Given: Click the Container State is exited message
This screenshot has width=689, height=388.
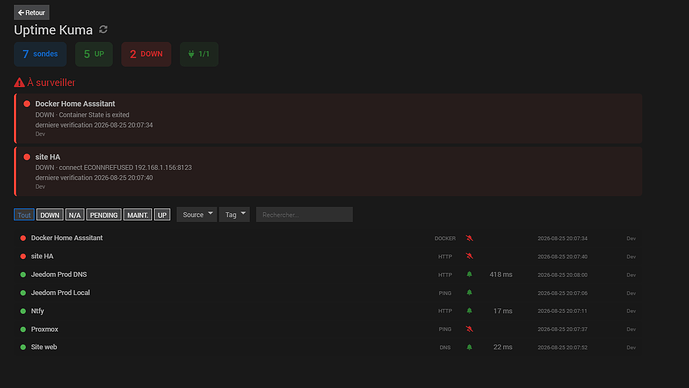Looking at the screenshot, I should [94, 115].
